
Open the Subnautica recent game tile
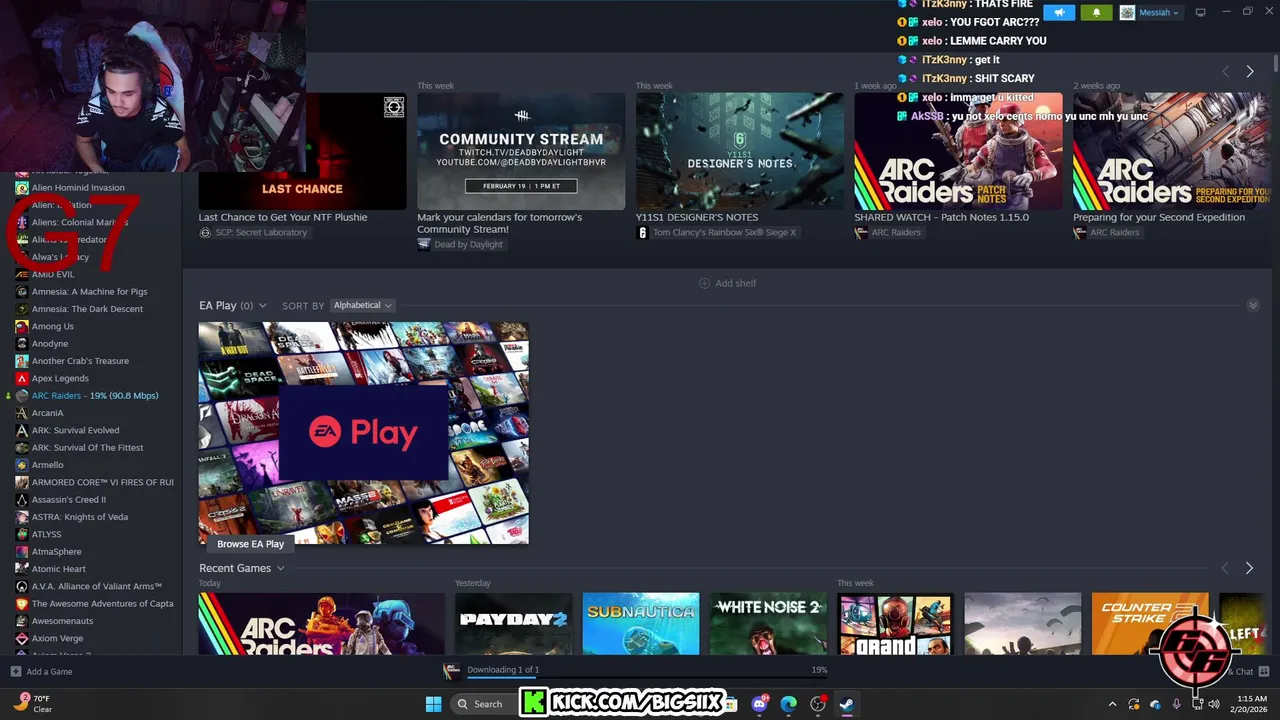641,624
